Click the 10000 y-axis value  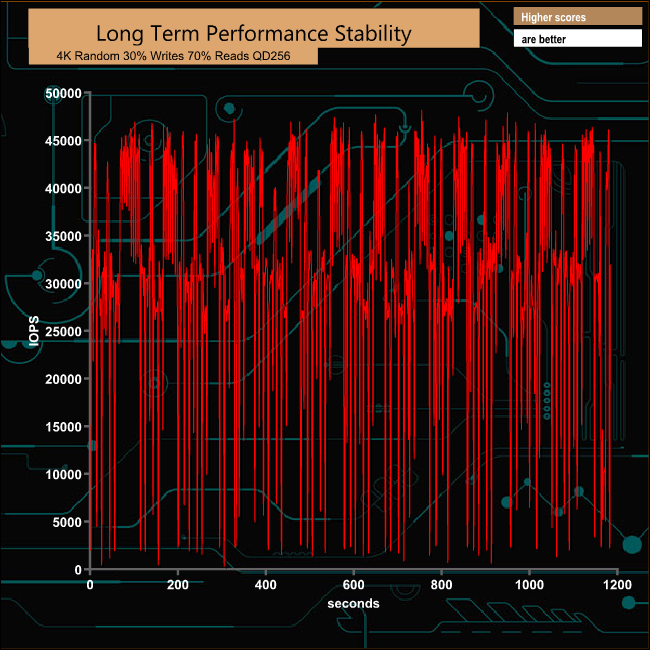tap(63, 475)
